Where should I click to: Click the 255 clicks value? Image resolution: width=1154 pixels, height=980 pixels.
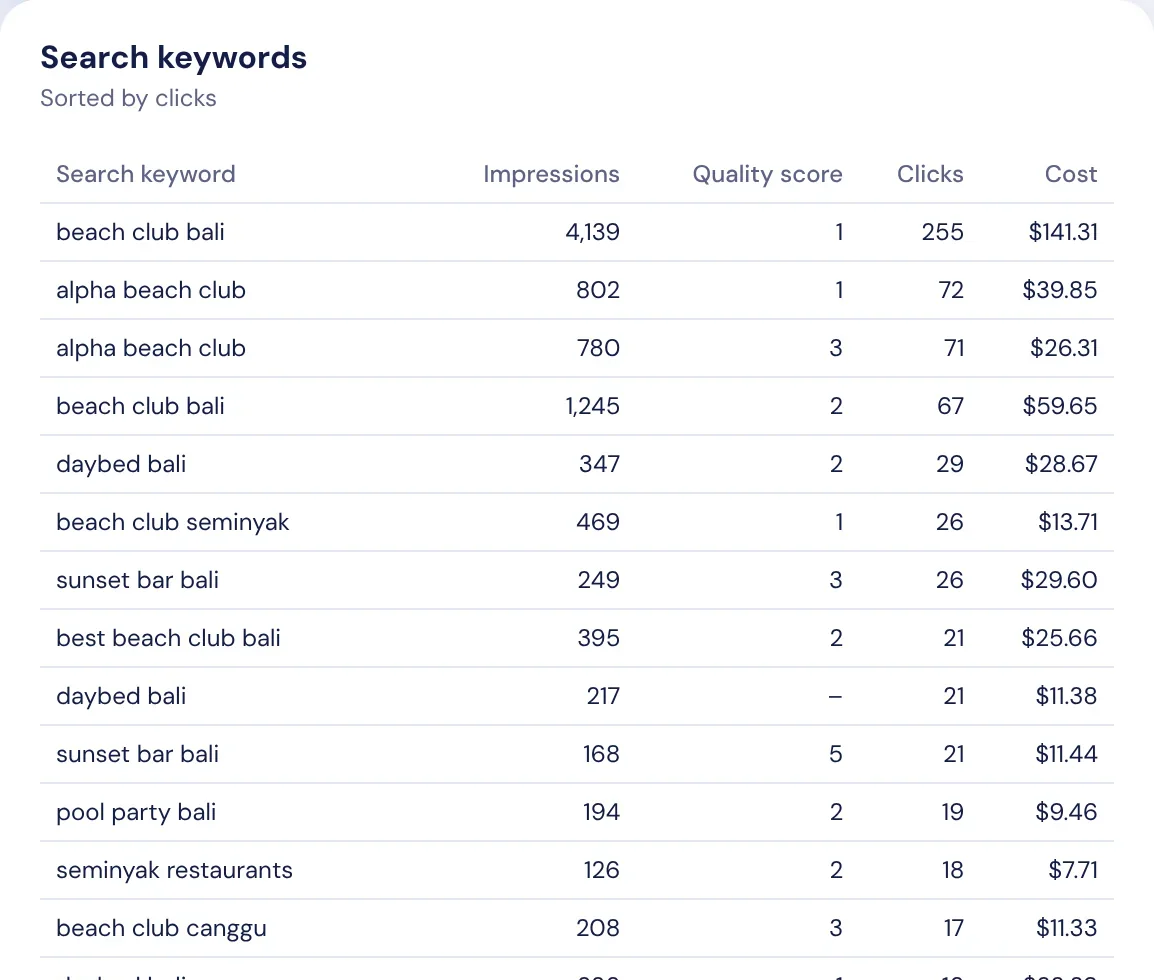[x=942, y=232]
